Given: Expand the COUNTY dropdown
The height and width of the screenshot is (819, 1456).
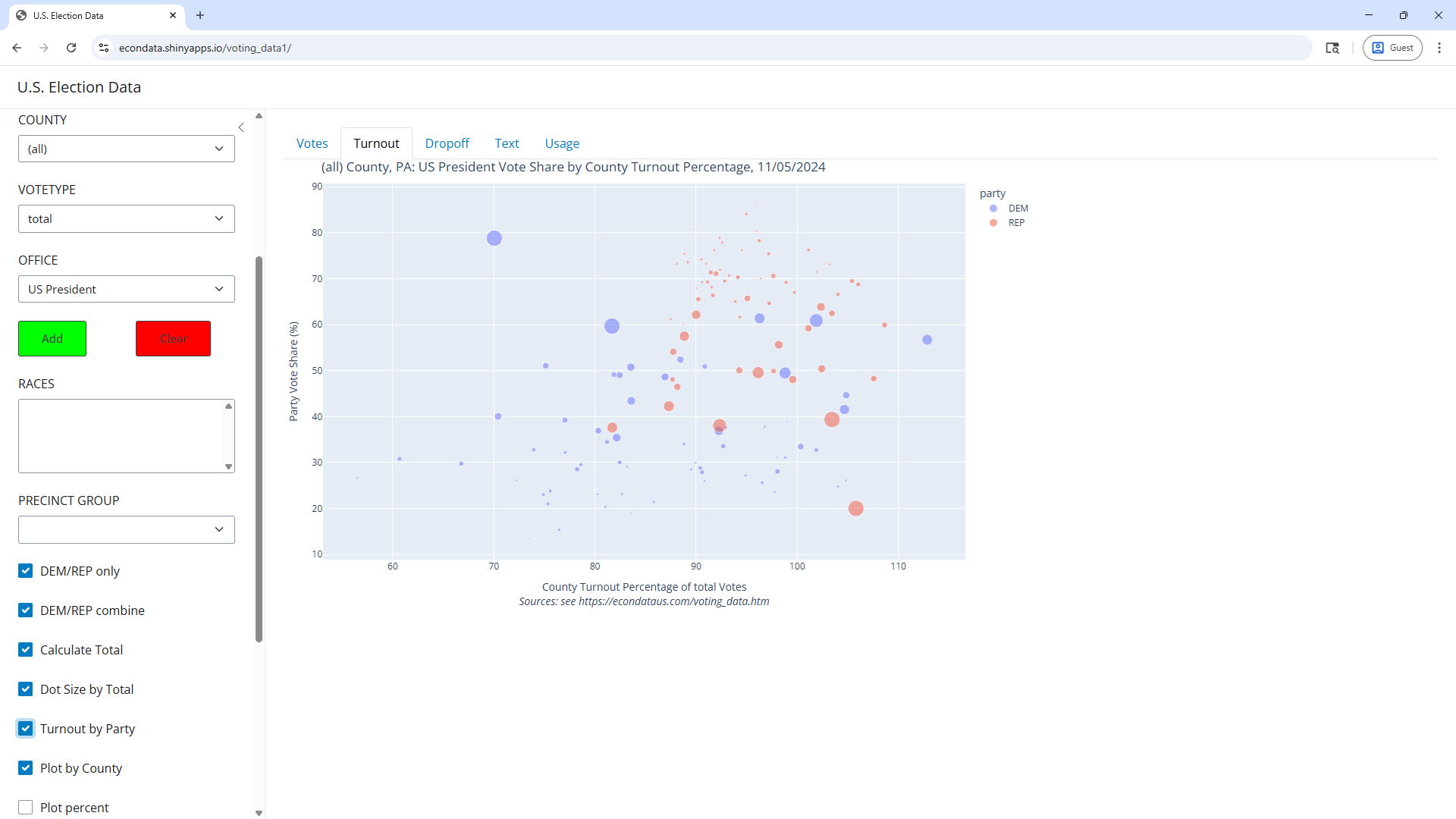Looking at the screenshot, I should 127,149.
